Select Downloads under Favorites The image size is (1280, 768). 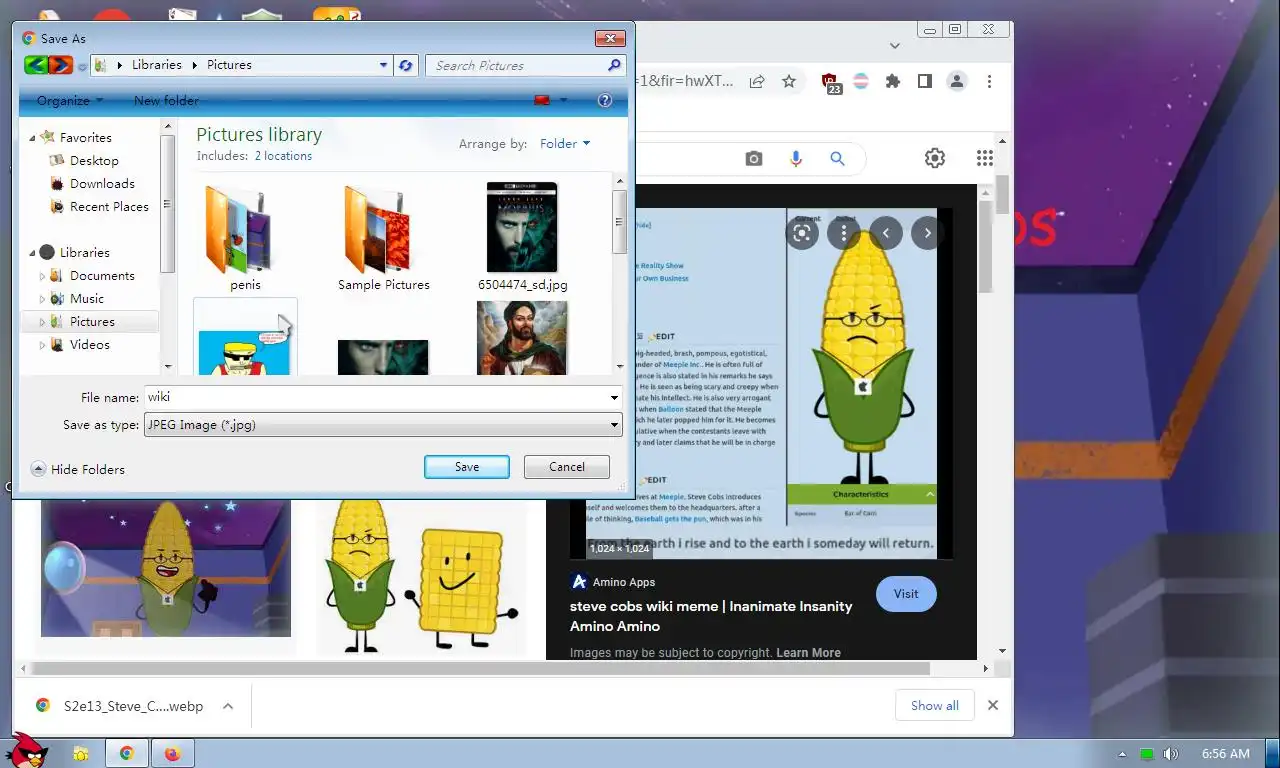pos(102,183)
